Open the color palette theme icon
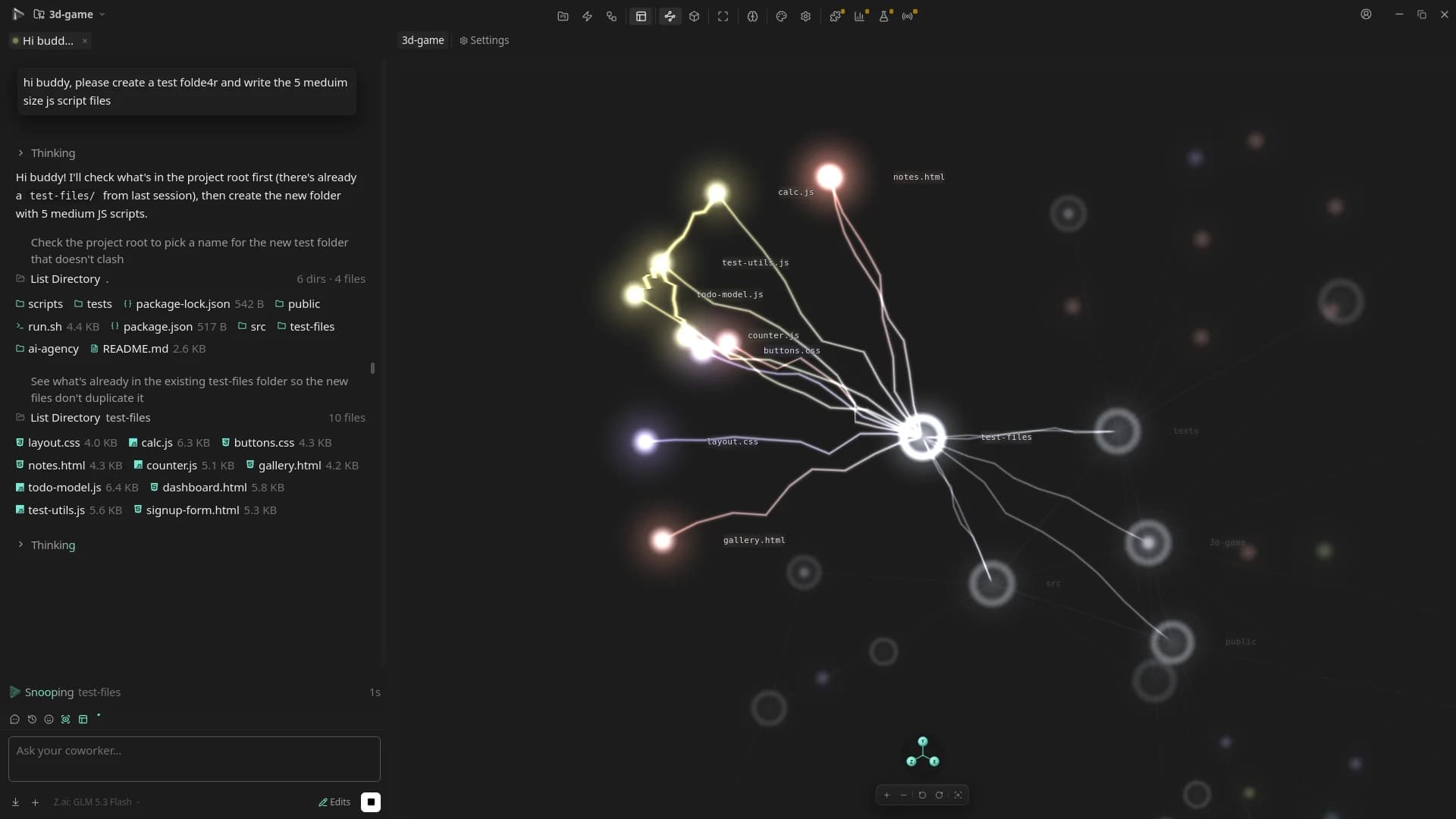The height and width of the screenshot is (819, 1456). tap(781, 16)
